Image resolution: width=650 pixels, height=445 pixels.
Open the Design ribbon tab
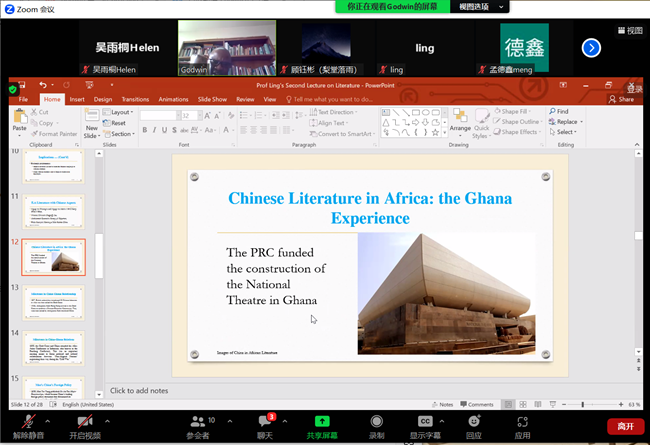[x=103, y=99]
